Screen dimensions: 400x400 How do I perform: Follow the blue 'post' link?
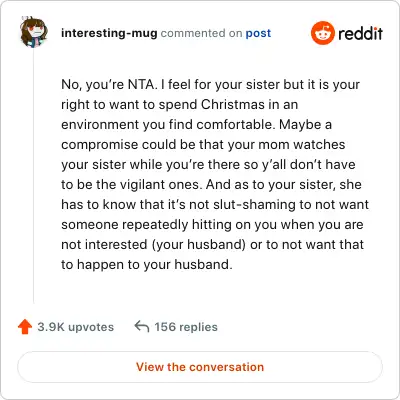[x=258, y=33]
